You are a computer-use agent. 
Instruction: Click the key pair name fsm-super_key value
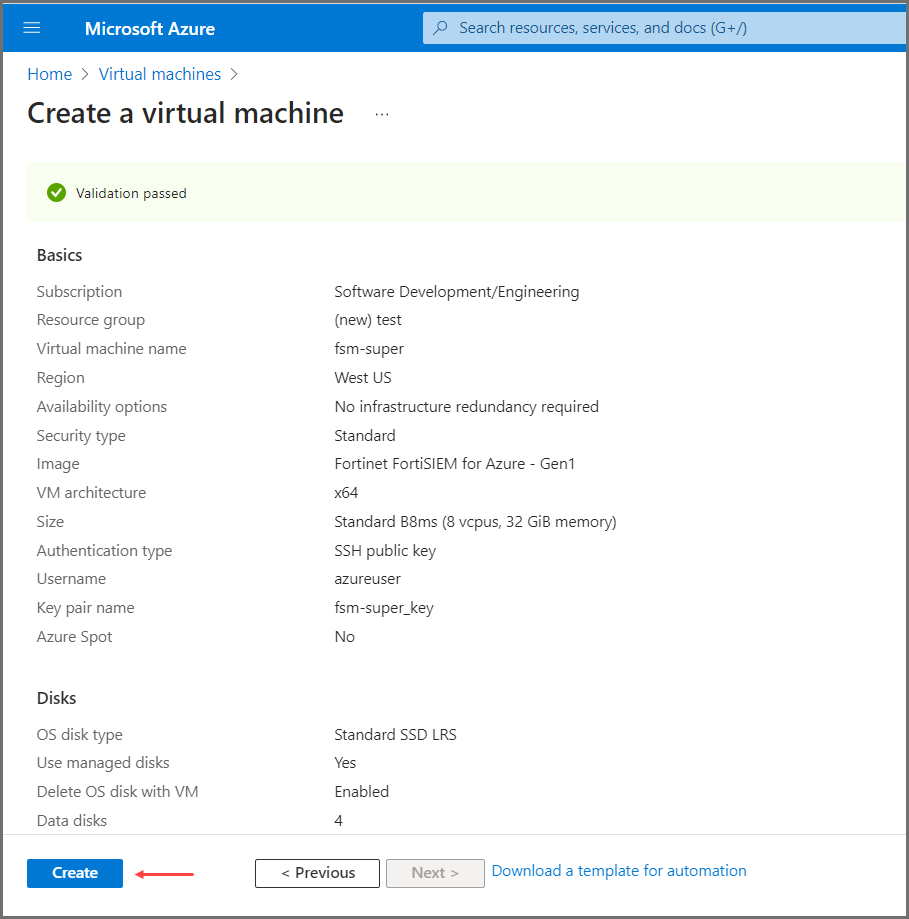pyautogui.click(x=387, y=607)
